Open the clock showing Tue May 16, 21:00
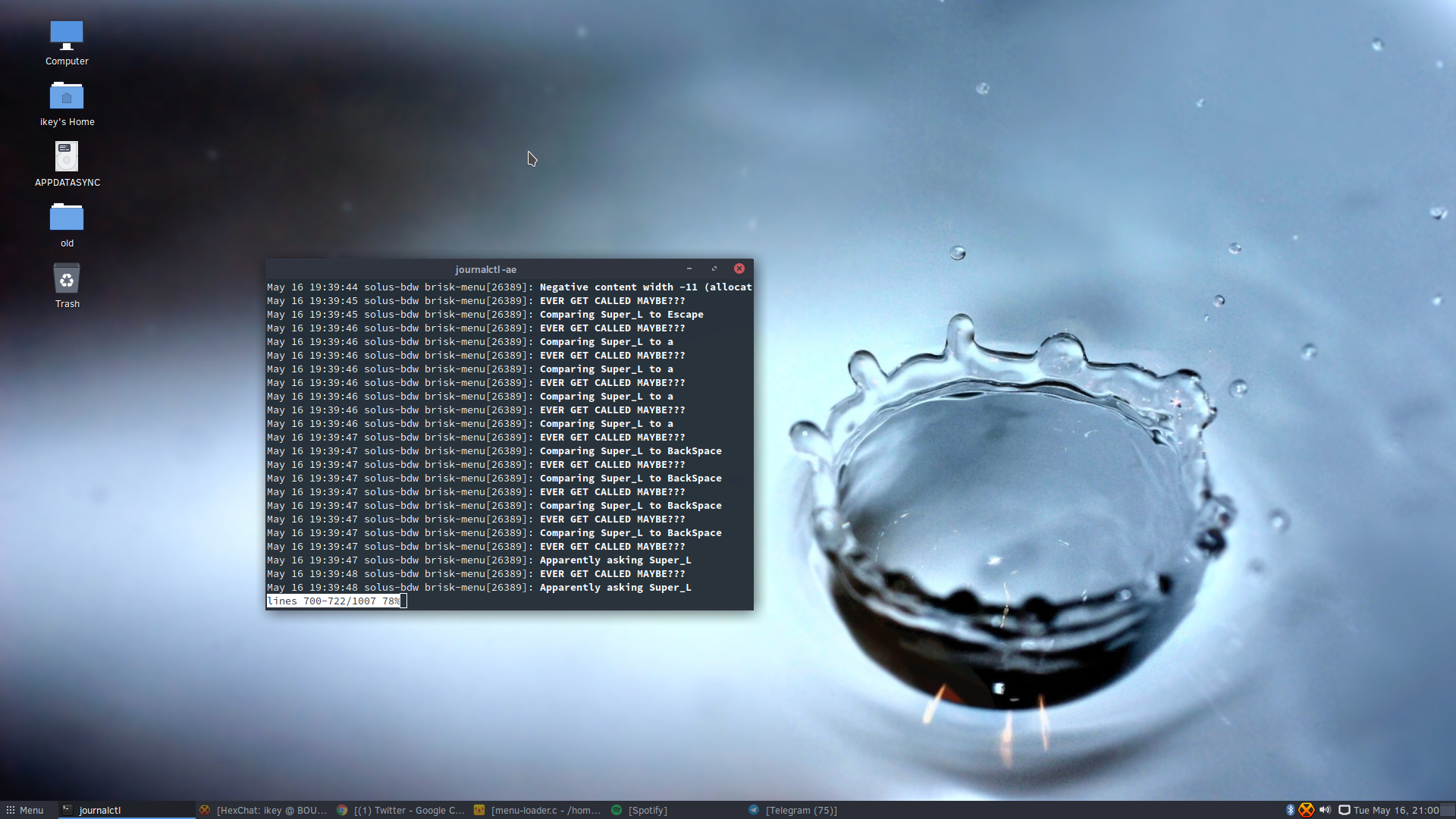This screenshot has width=1456, height=819. (x=1396, y=810)
